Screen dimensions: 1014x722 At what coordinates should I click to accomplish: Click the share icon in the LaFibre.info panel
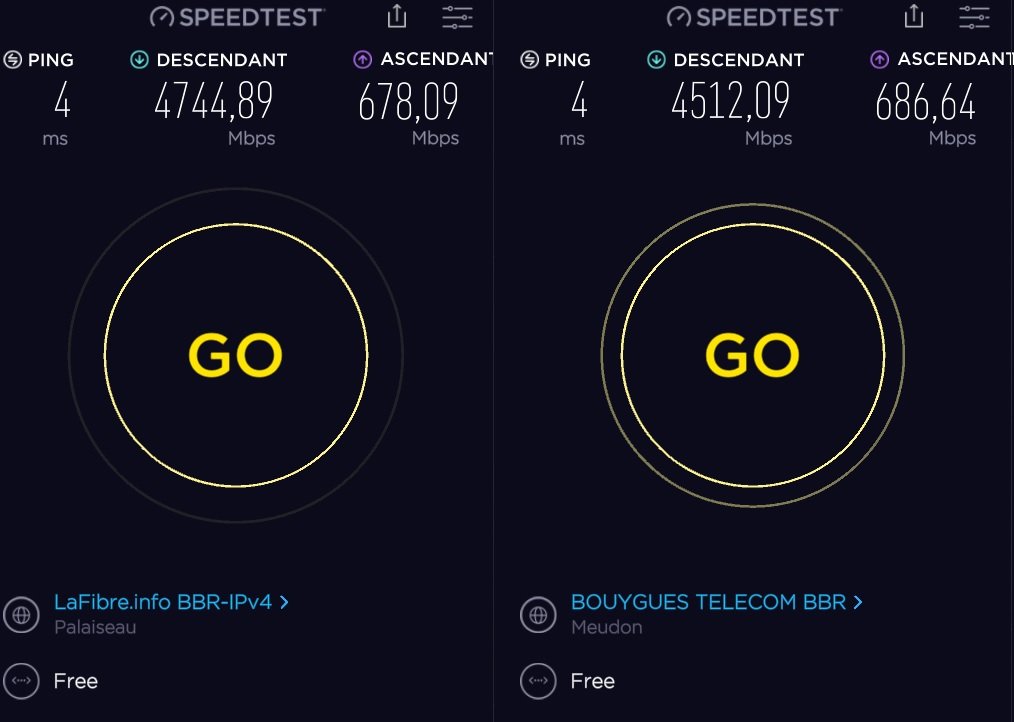pyautogui.click(x=397, y=16)
